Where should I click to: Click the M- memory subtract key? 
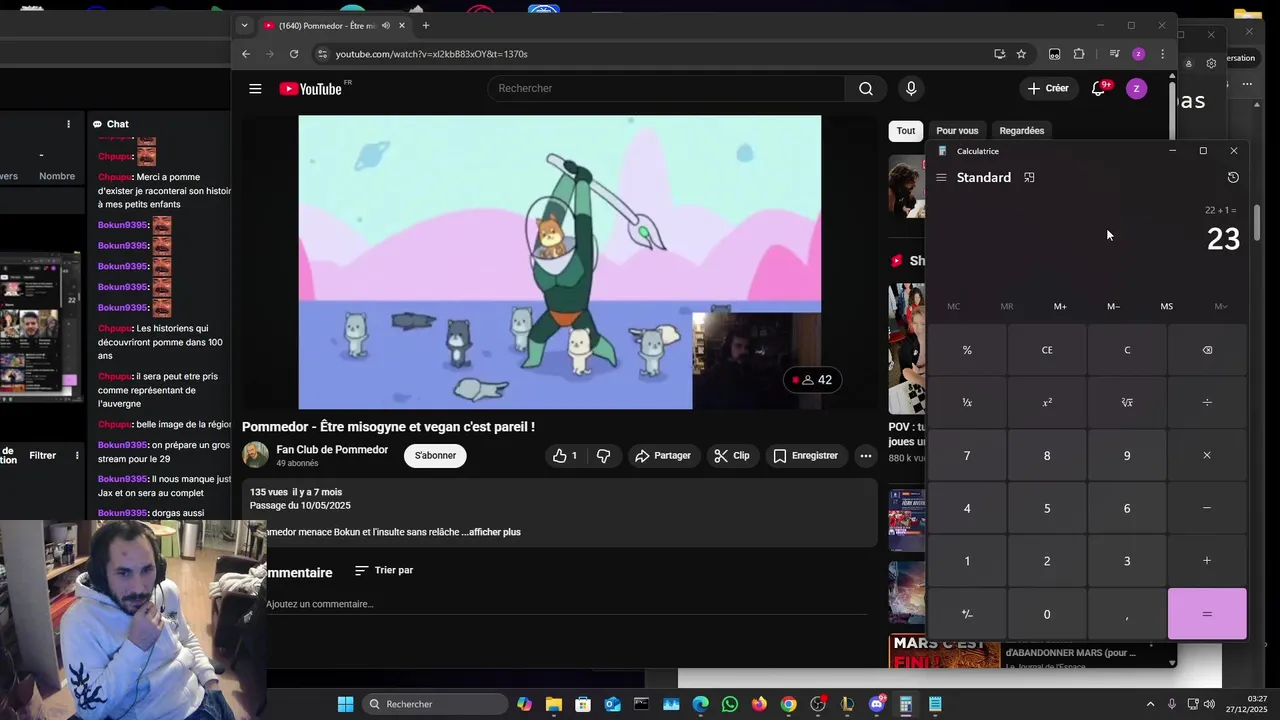(1113, 307)
